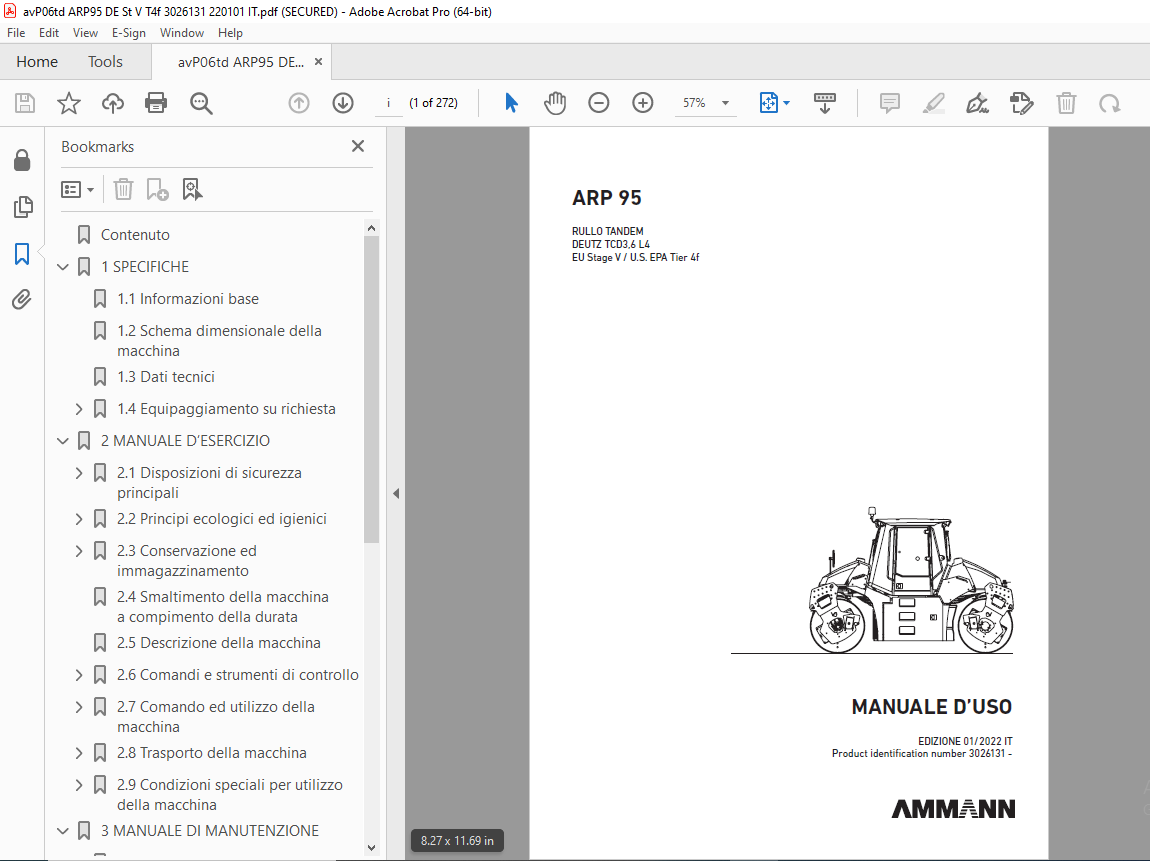Zoom out with the minus button
The height and width of the screenshot is (861, 1150).
click(599, 103)
